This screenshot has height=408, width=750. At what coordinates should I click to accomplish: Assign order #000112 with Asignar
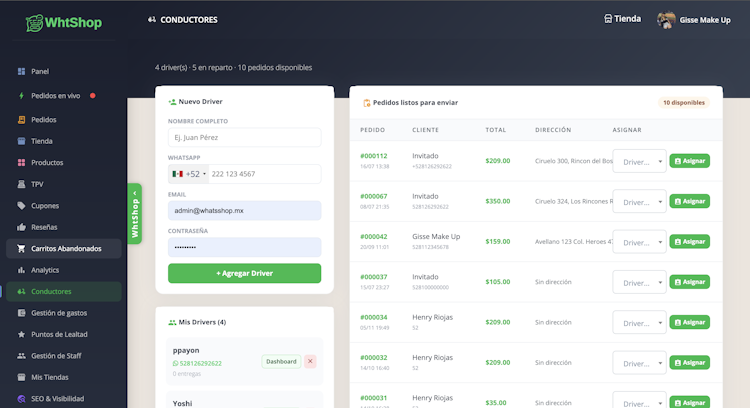pyautogui.click(x=689, y=161)
